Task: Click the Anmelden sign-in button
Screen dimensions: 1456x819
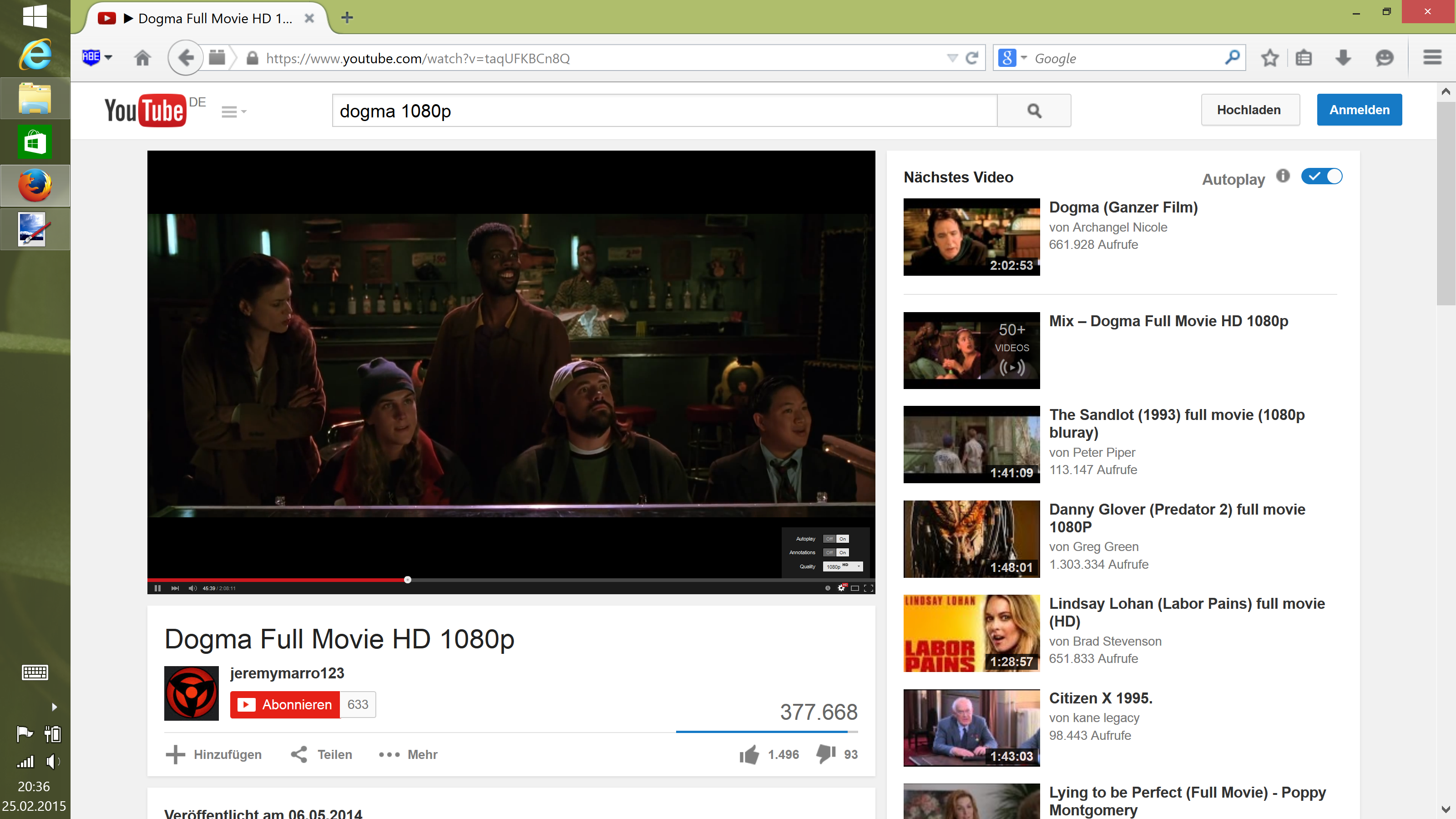Action: point(1359,110)
